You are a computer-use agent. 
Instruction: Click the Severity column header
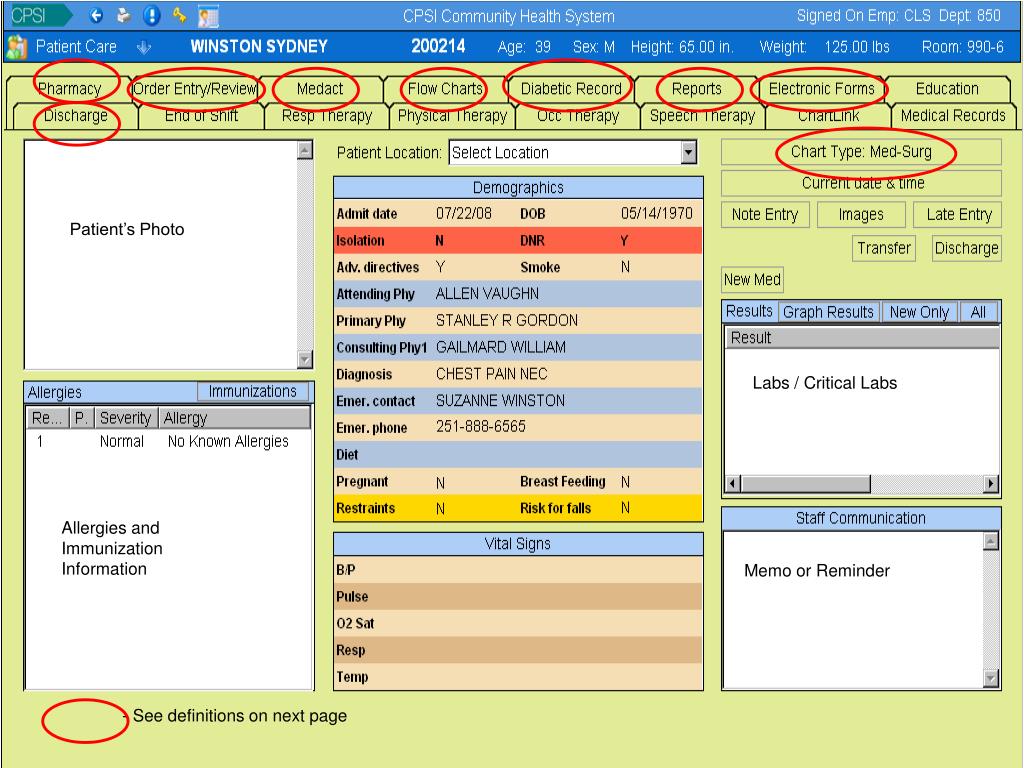[125, 418]
